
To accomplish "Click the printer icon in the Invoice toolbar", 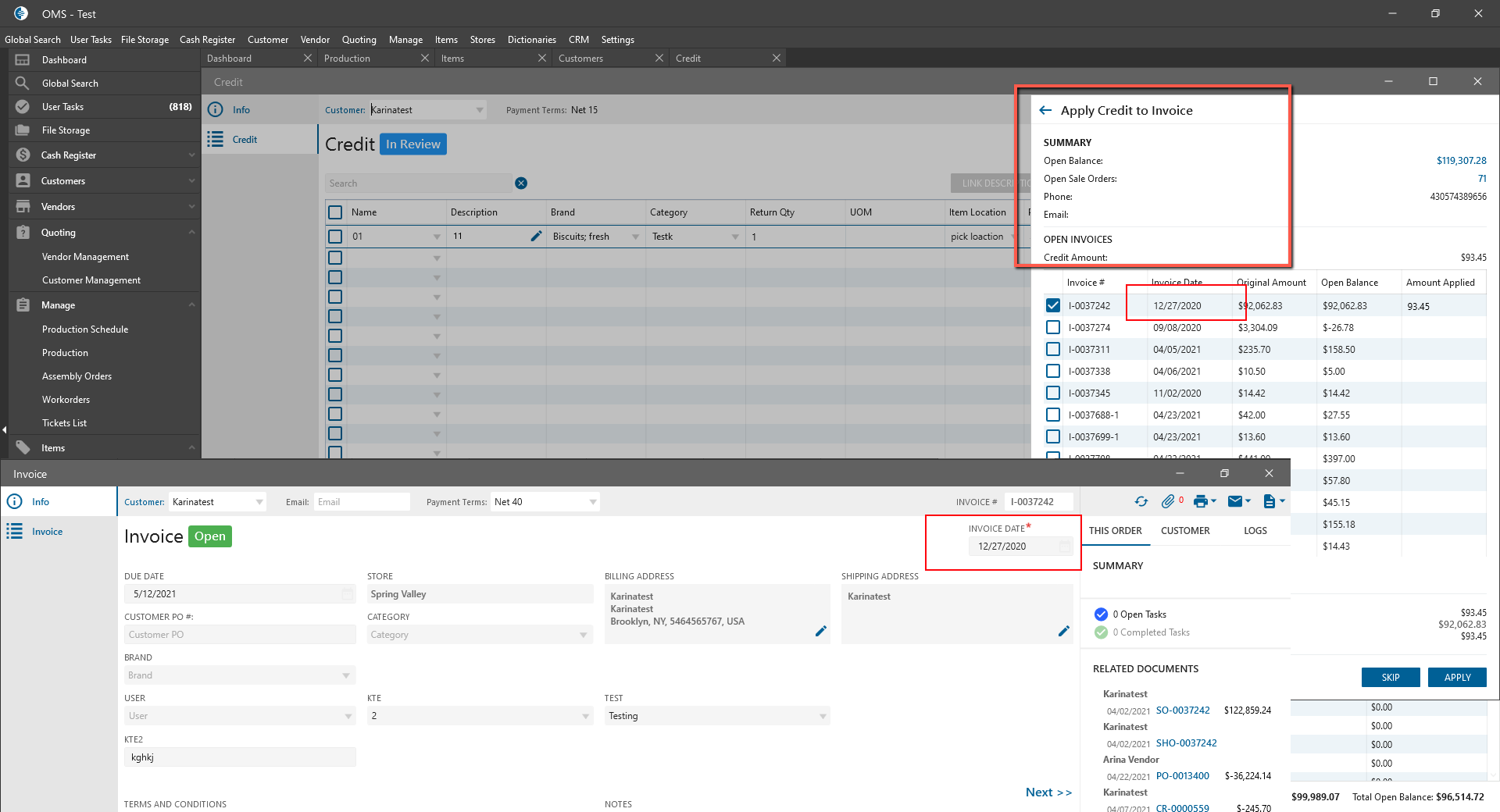I will tap(1201, 502).
